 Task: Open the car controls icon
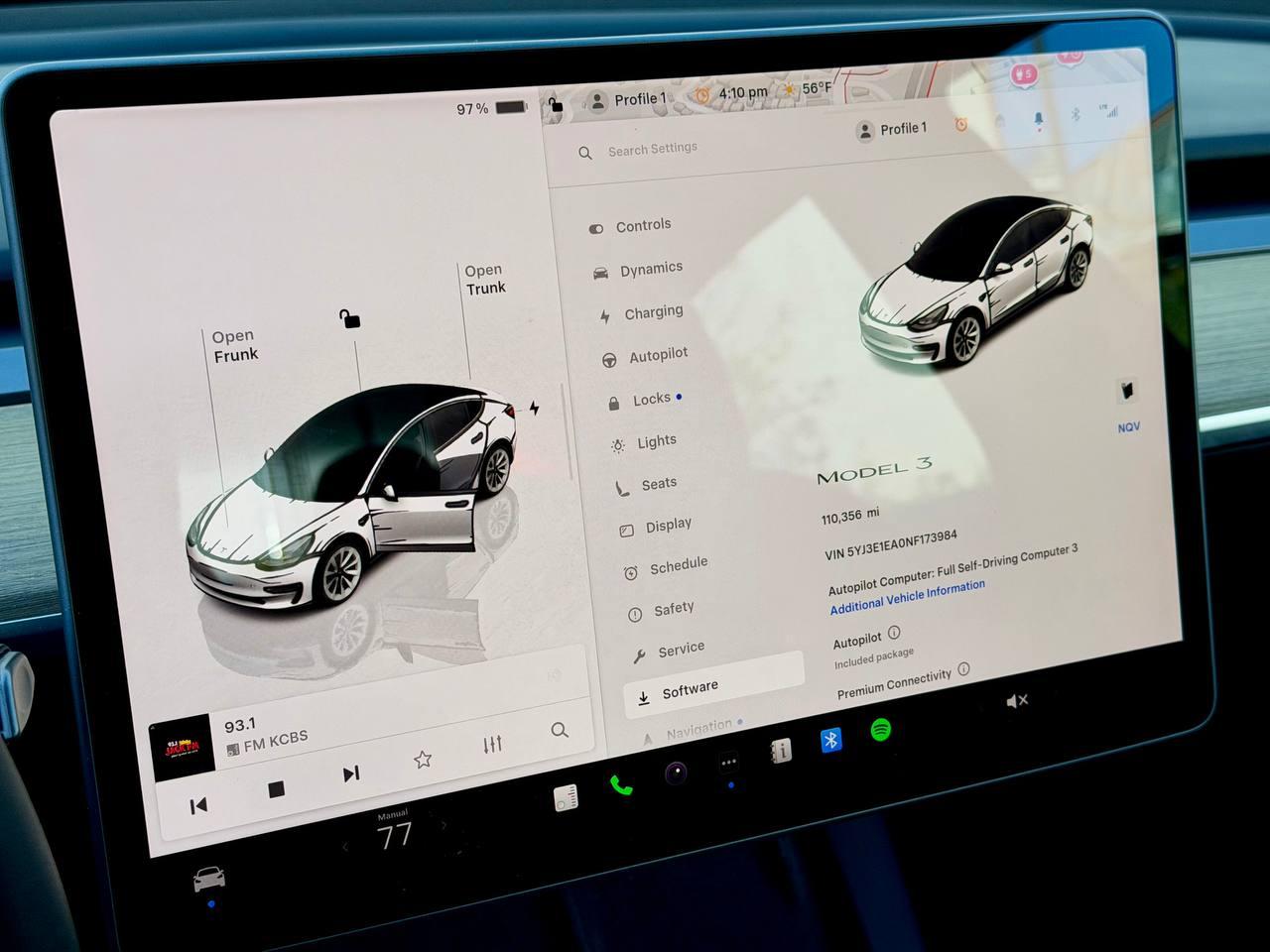pos(208,879)
